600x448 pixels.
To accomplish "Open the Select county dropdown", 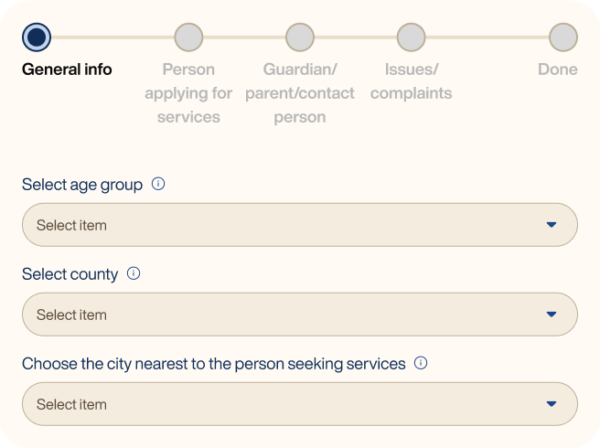I will point(300,314).
